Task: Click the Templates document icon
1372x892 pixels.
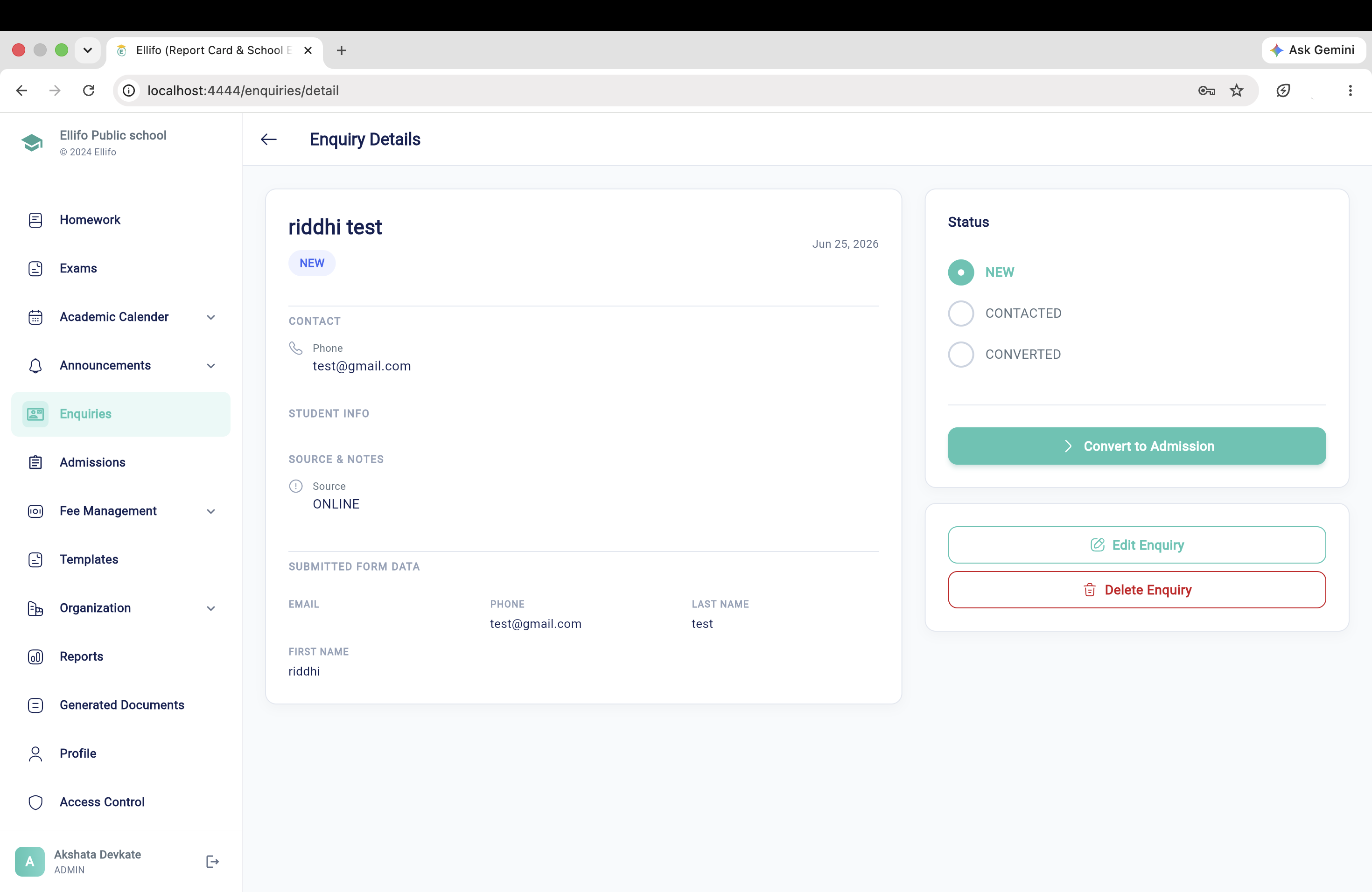Action: [35, 559]
